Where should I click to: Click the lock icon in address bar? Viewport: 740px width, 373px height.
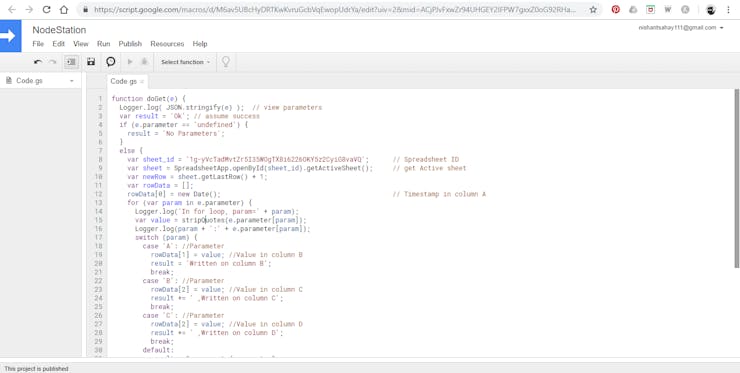[85, 9]
